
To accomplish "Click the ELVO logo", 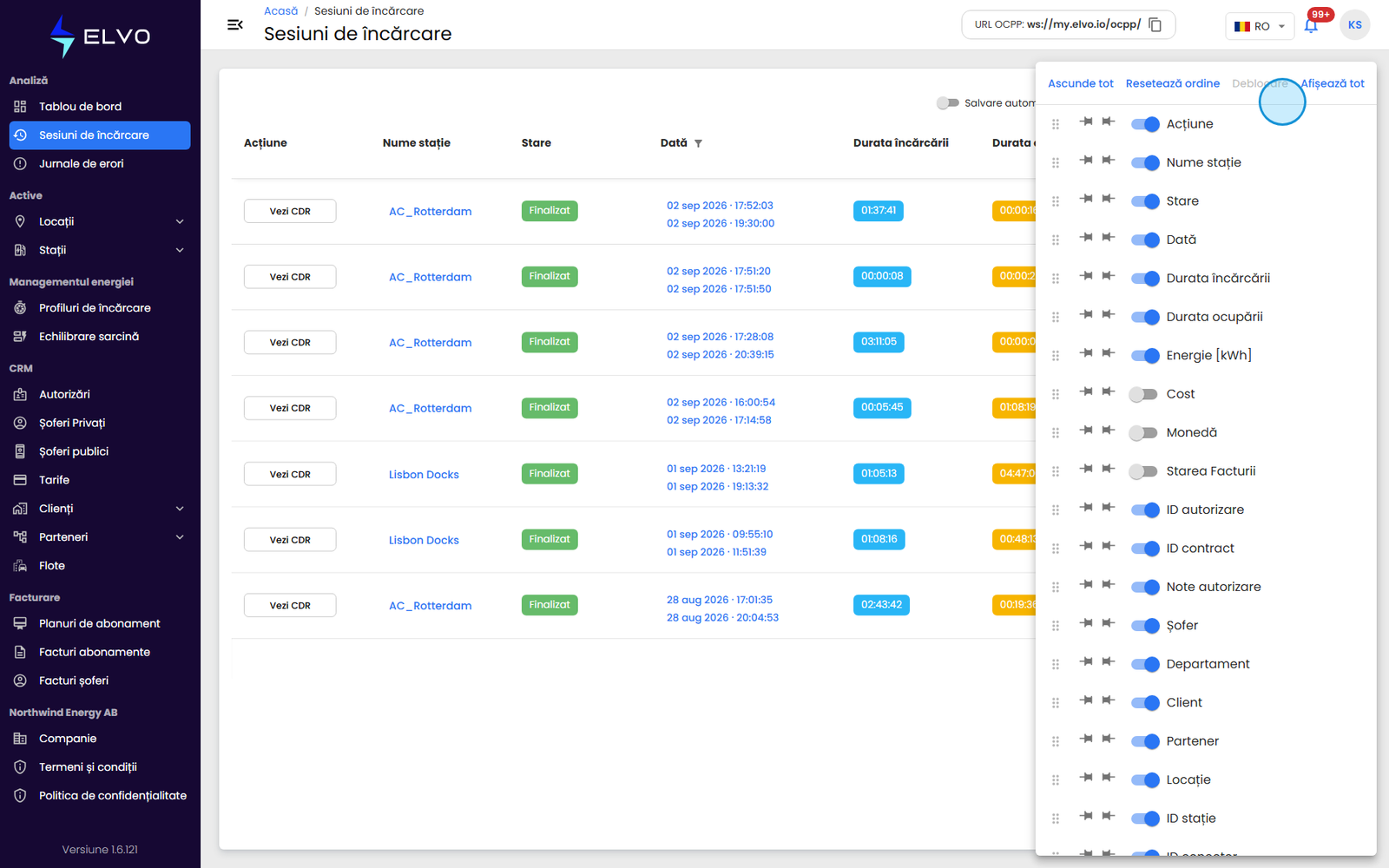I will pyautogui.click(x=100, y=36).
